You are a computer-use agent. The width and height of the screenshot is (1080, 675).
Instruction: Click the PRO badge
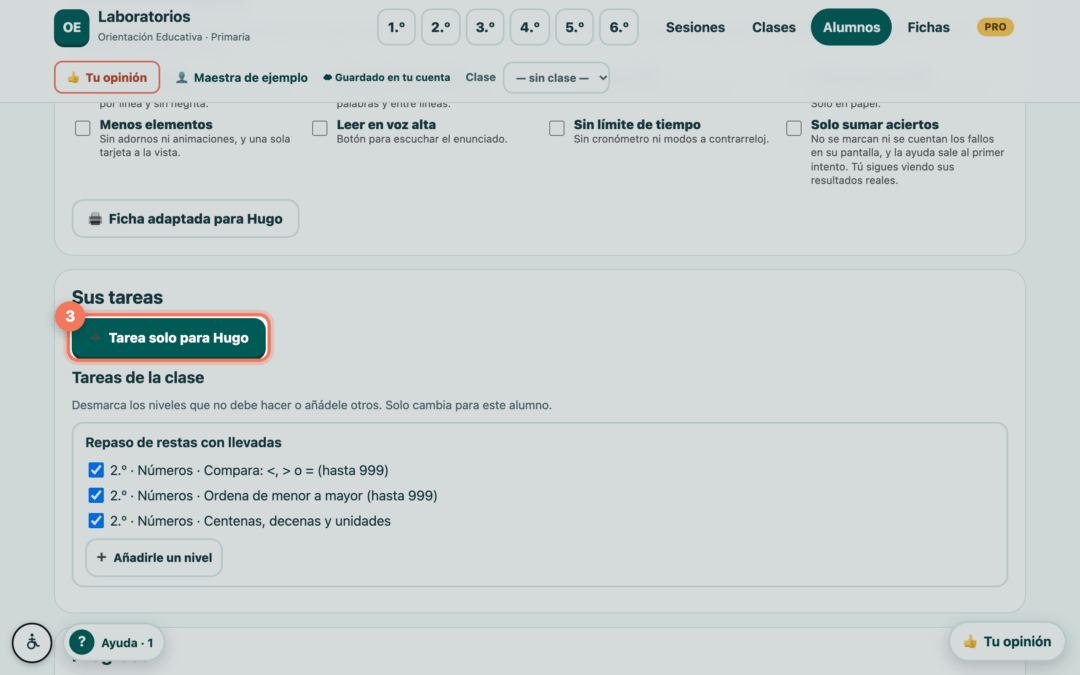click(995, 27)
